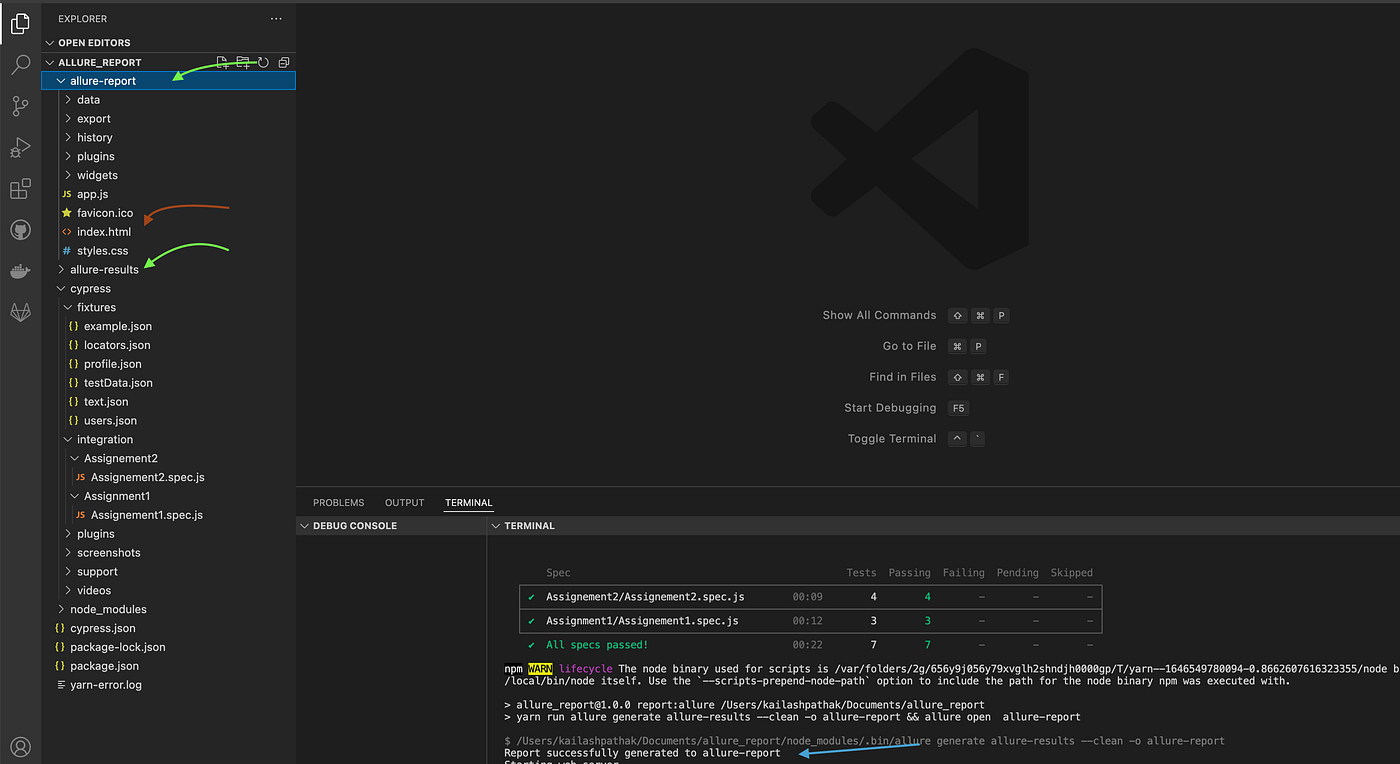This screenshot has width=1400, height=764.
Task: Open the favicon.ico file
Action: (x=168, y=213)
